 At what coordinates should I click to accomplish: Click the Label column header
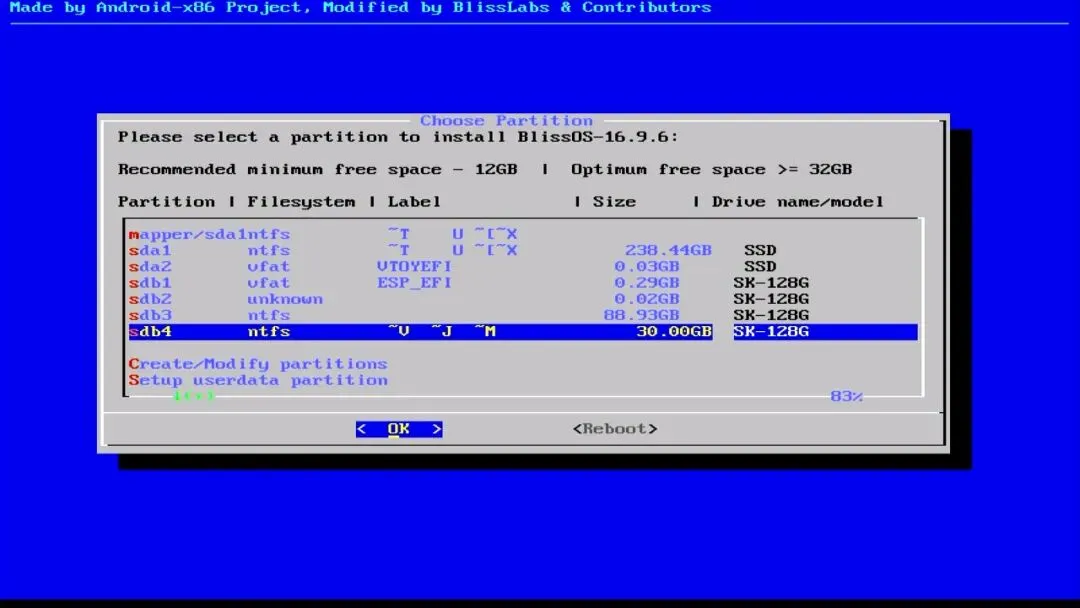[414, 202]
